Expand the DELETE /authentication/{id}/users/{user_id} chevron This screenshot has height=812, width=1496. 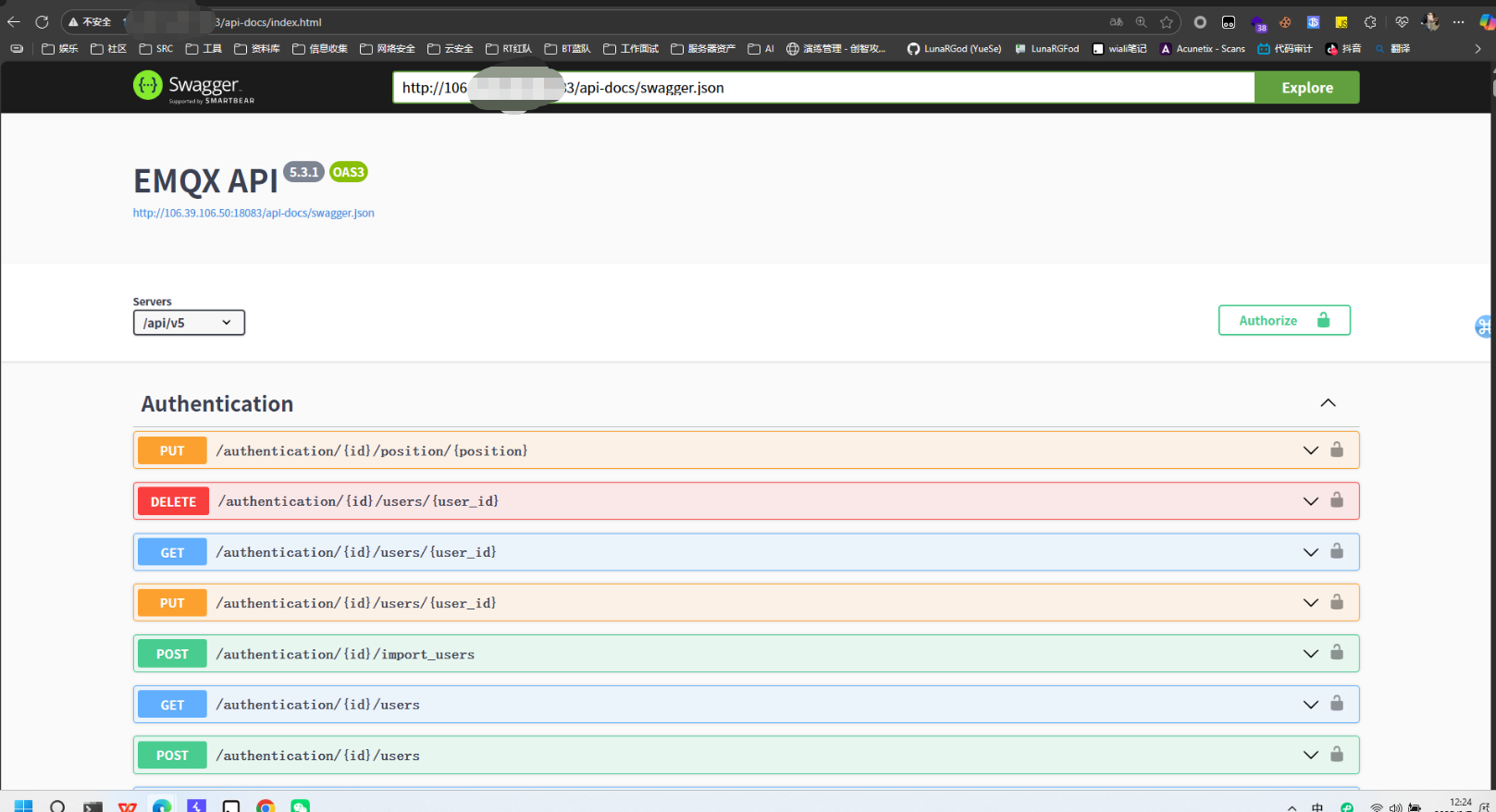click(1311, 501)
